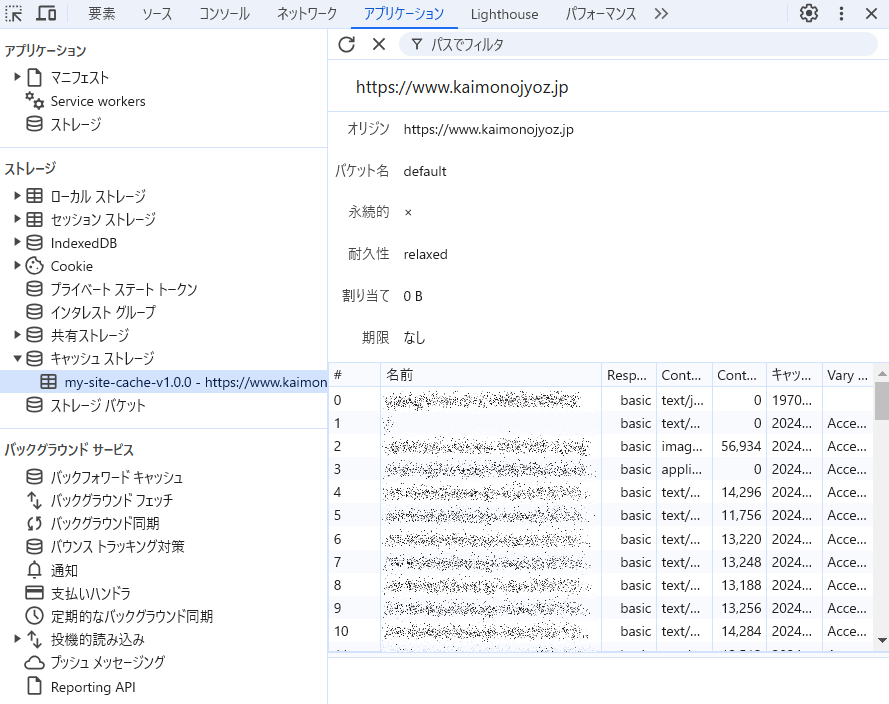Expand 共有ストレージ node
Image resolution: width=889 pixels, height=704 pixels.
pos(17,335)
